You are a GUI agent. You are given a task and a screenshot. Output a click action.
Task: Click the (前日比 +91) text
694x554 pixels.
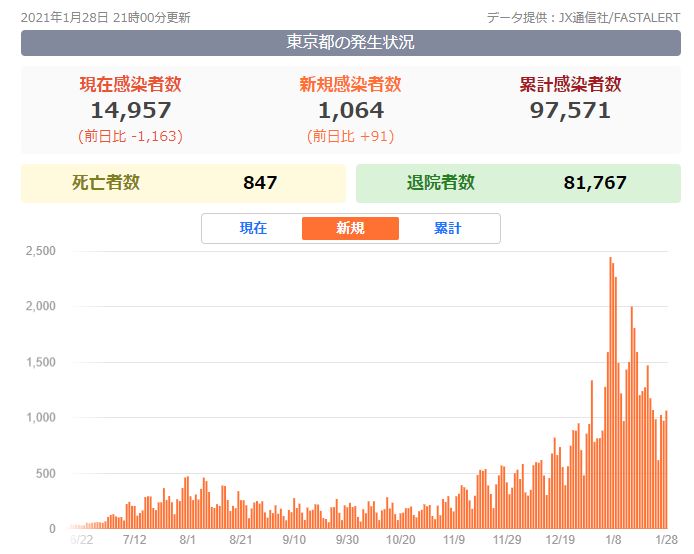click(x=351, y=136)
